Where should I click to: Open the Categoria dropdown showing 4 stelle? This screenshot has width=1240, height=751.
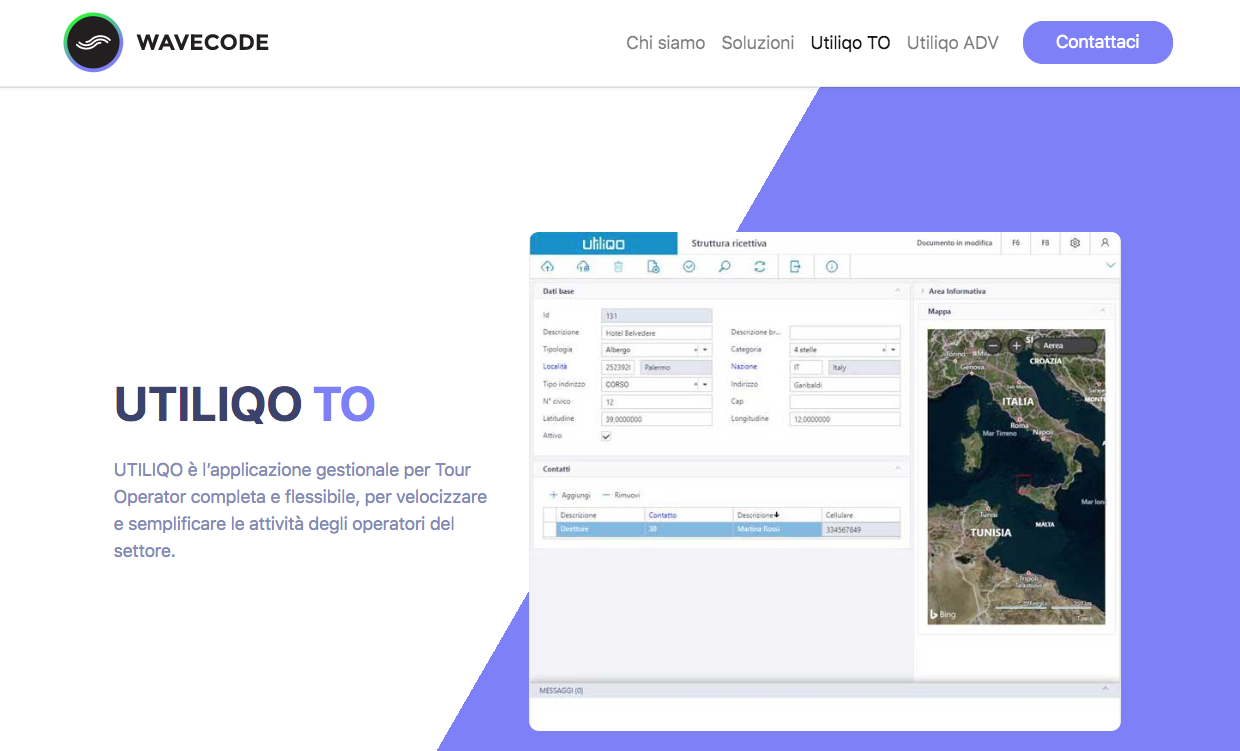[893, 350]
